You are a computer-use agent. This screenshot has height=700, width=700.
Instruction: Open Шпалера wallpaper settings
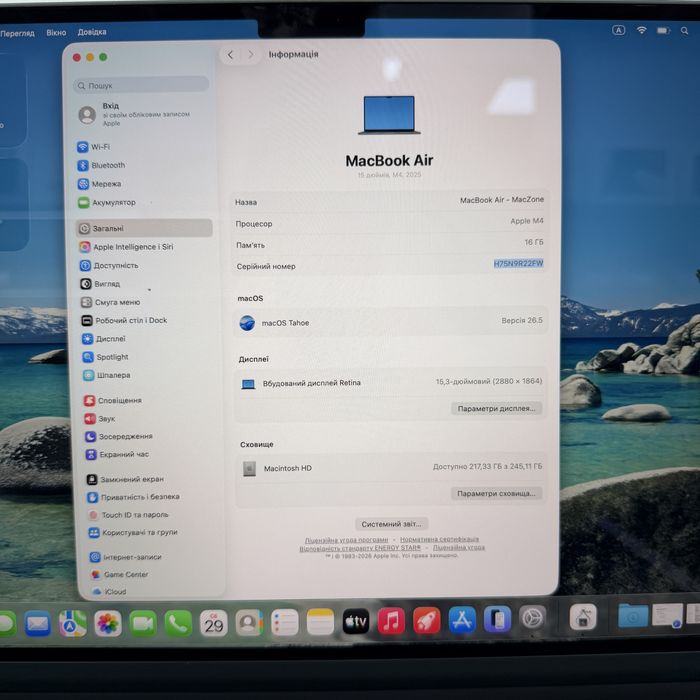coord(107,375)
